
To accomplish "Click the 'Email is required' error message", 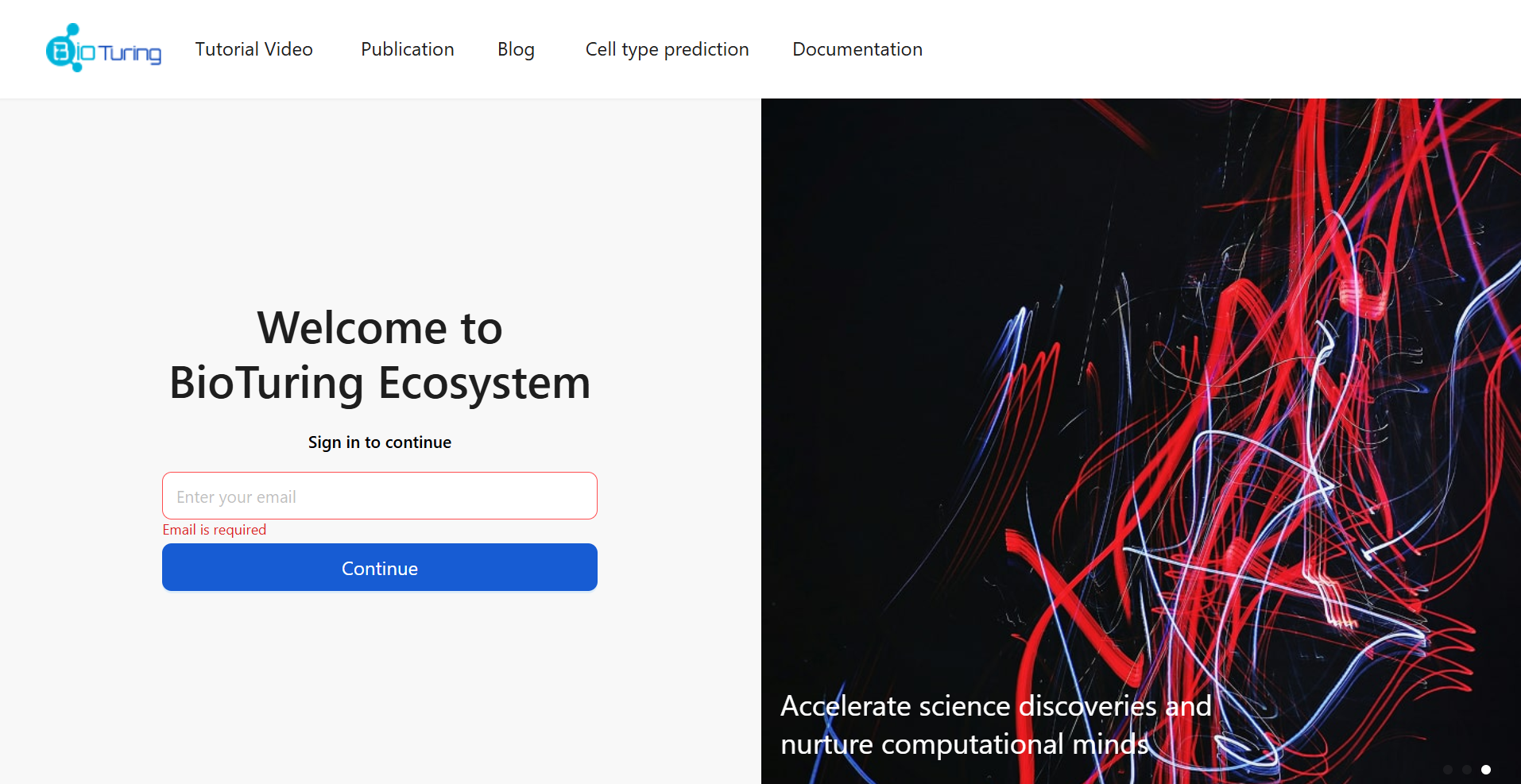I will 214,529.
